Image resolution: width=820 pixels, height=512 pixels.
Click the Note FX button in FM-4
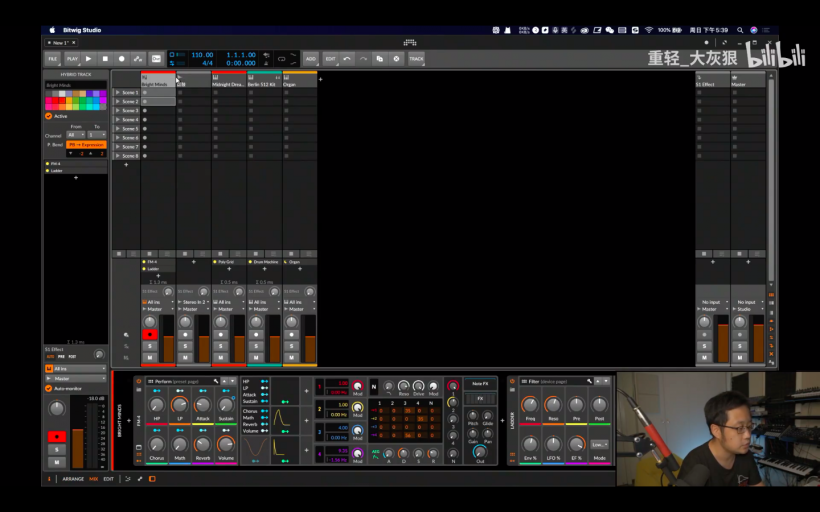(480, 384)
